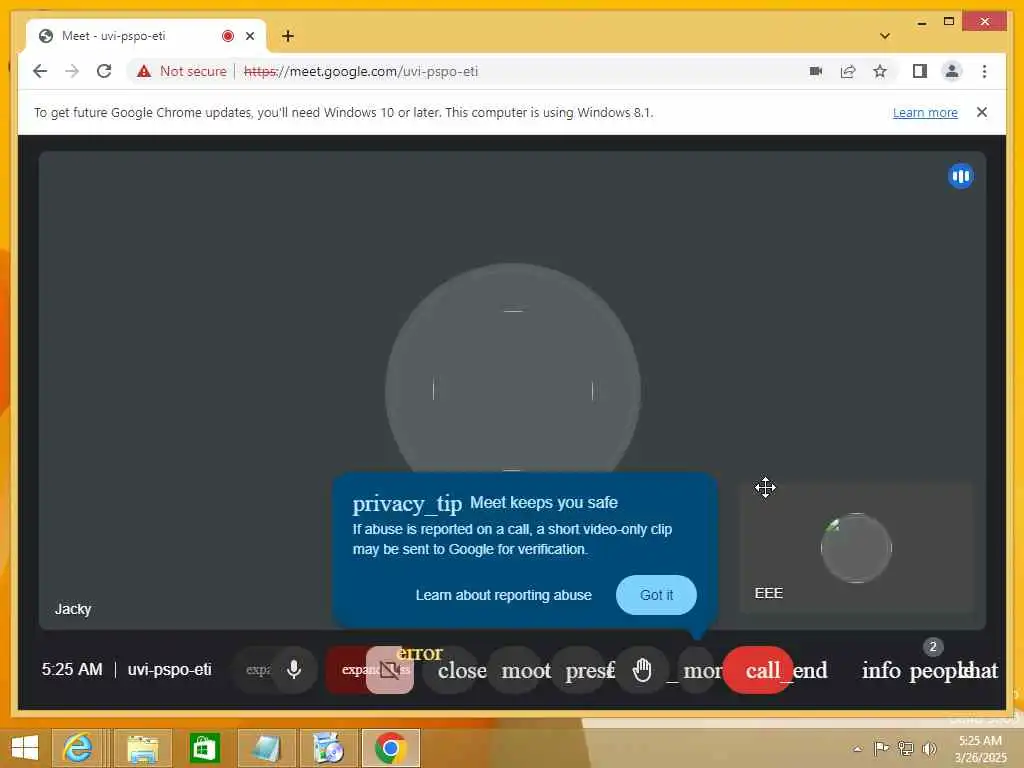Screen dimensions: 1024x768
Task: Mute the microphone in Meet toolbar
Action: (294, 669)
